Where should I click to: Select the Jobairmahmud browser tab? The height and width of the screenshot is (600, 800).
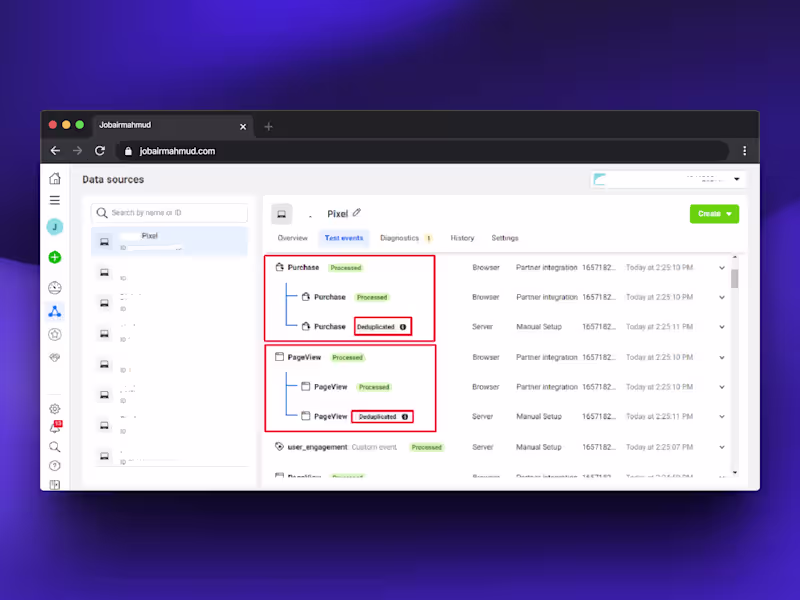point(171,126)
